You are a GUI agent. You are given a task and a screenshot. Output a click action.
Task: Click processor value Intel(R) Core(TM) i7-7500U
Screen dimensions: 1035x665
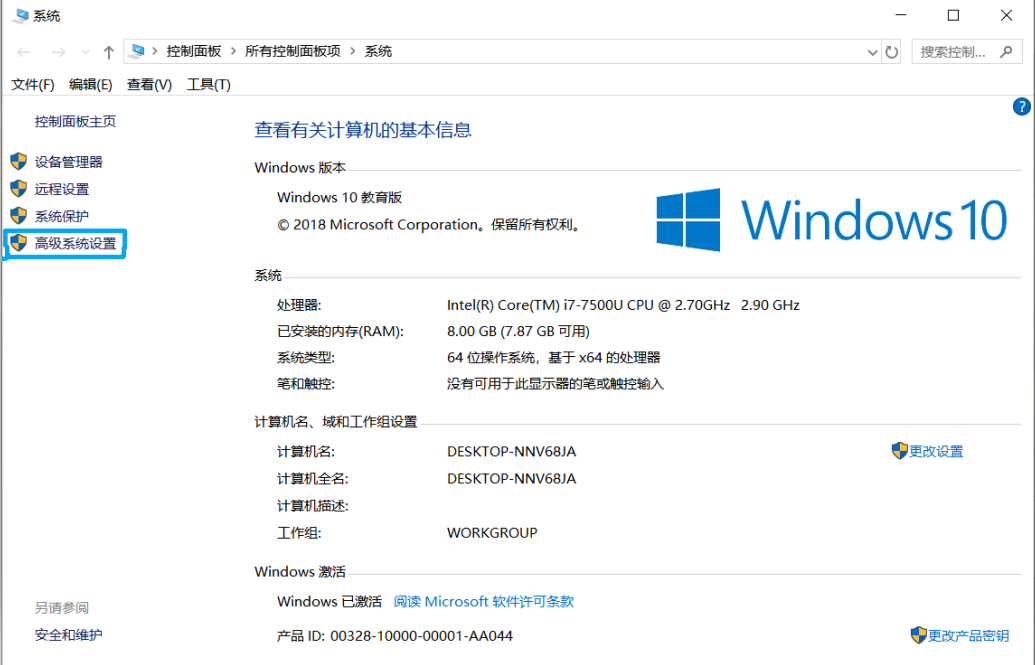pyautogui.click(x=623, y=305)
